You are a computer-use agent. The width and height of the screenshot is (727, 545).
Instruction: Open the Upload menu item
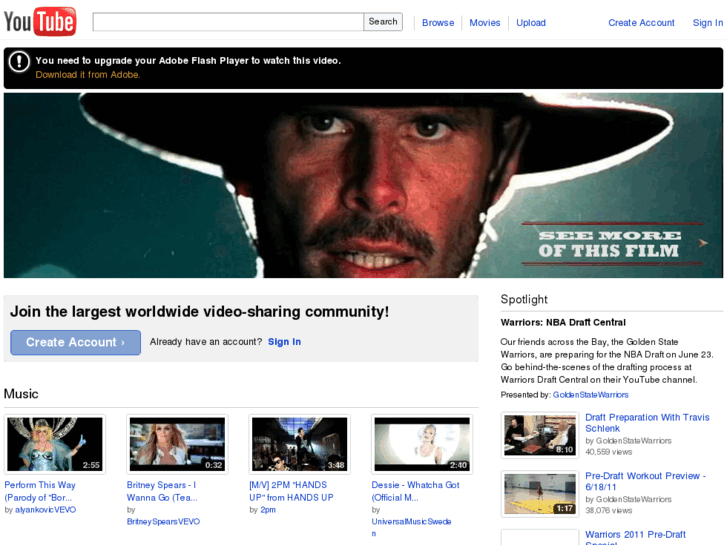(531, 23)
